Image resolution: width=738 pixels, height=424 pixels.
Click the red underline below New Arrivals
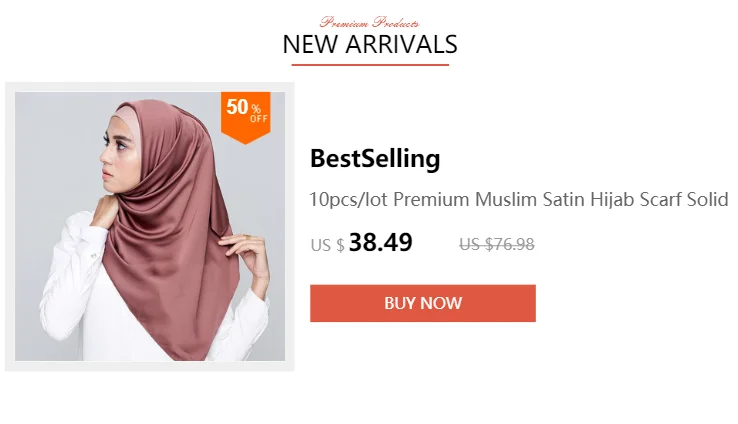[370, 64]
